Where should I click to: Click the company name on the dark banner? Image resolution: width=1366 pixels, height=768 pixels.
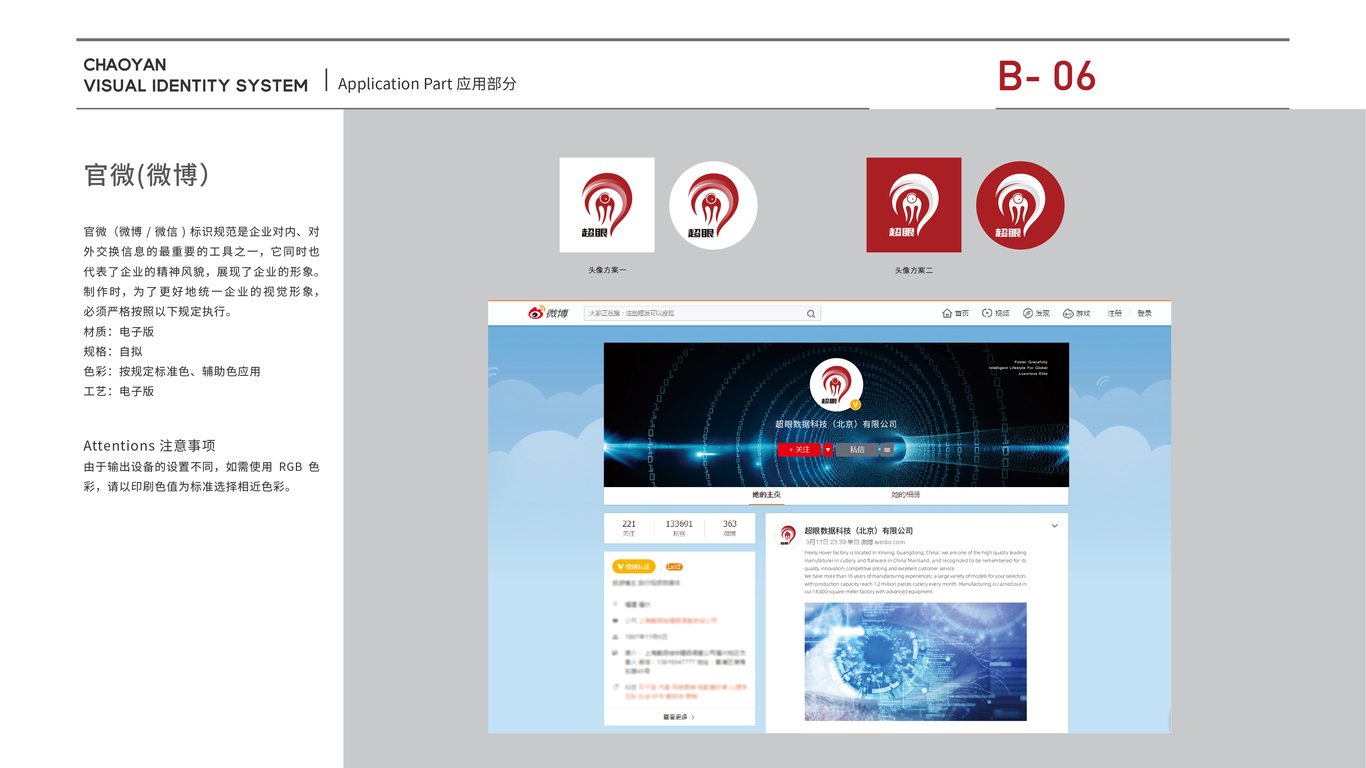(x=836, y=424)
